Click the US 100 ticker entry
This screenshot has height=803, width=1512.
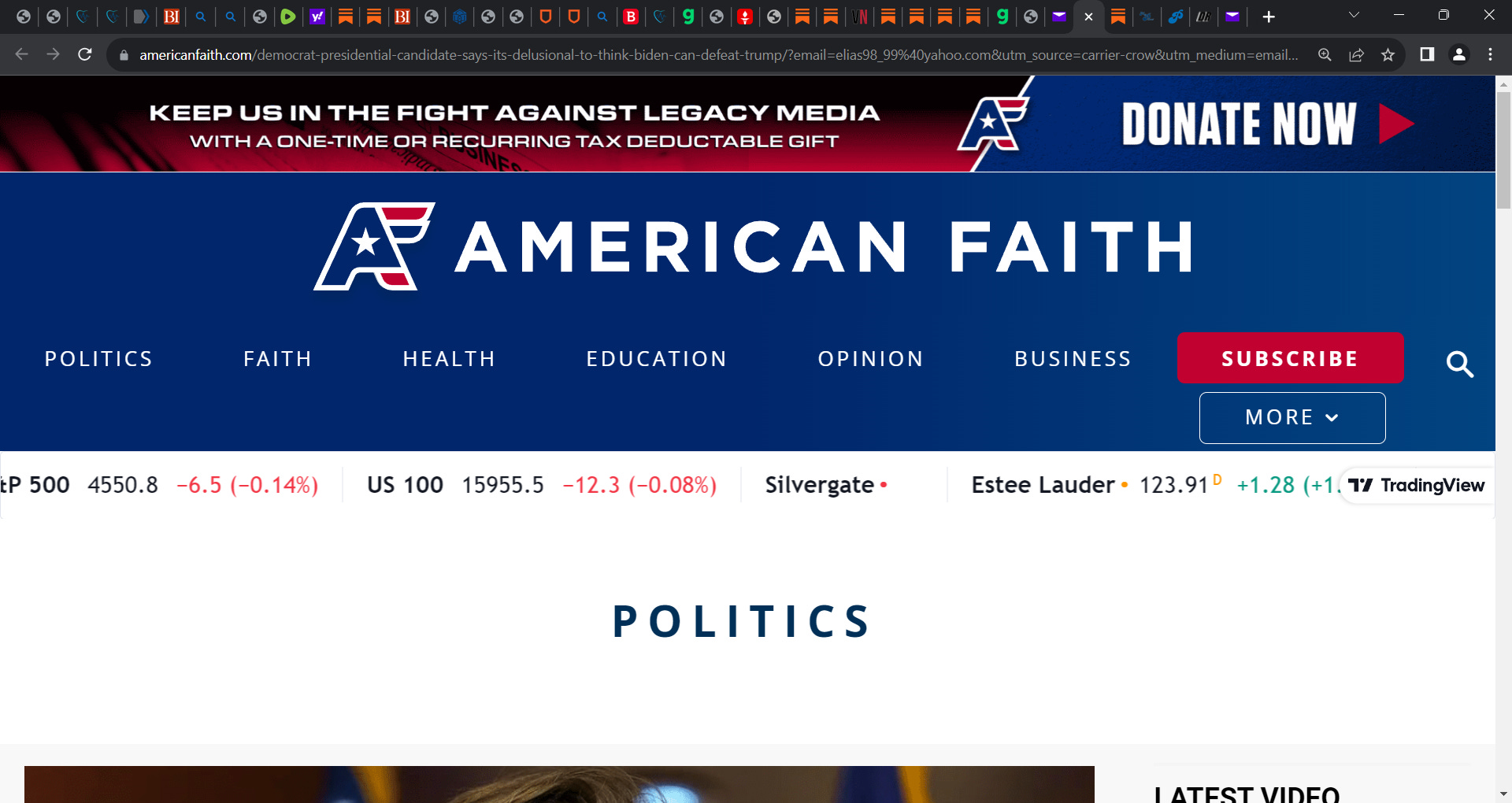pos(542,485)
